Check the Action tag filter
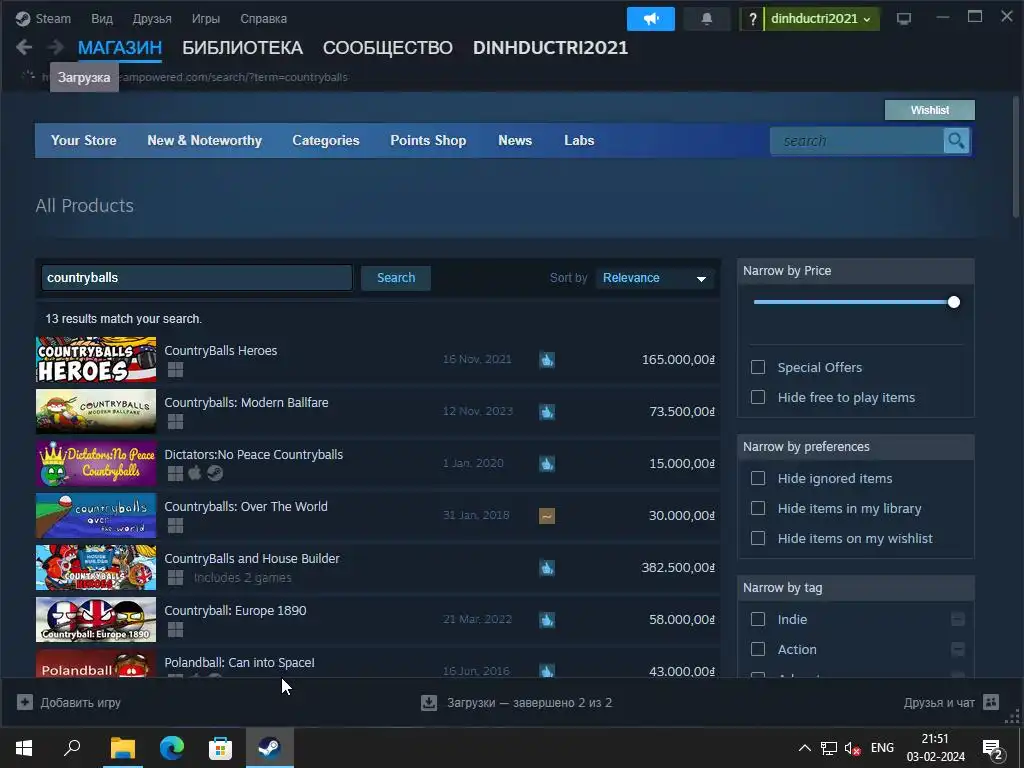The image size is (1024, 768). pos(758,649)
